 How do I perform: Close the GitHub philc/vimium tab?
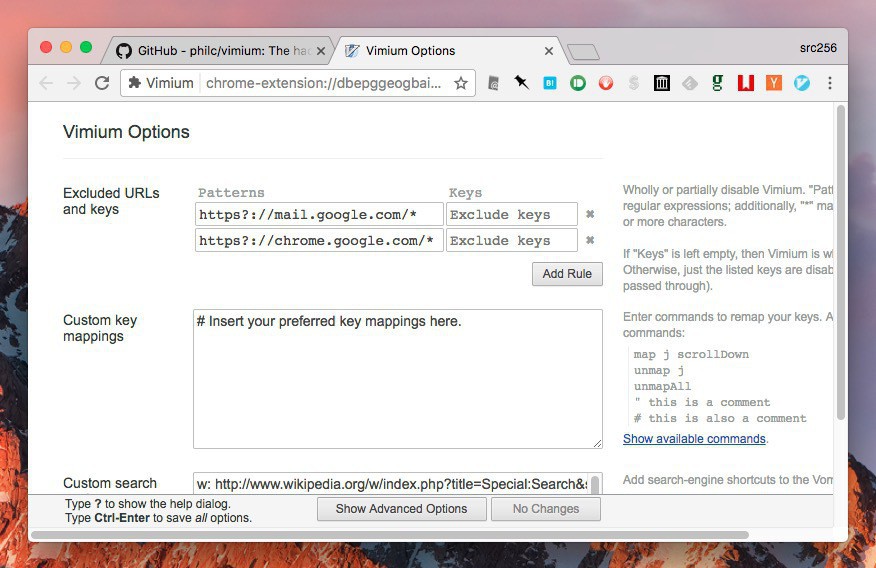coord(321,51)
